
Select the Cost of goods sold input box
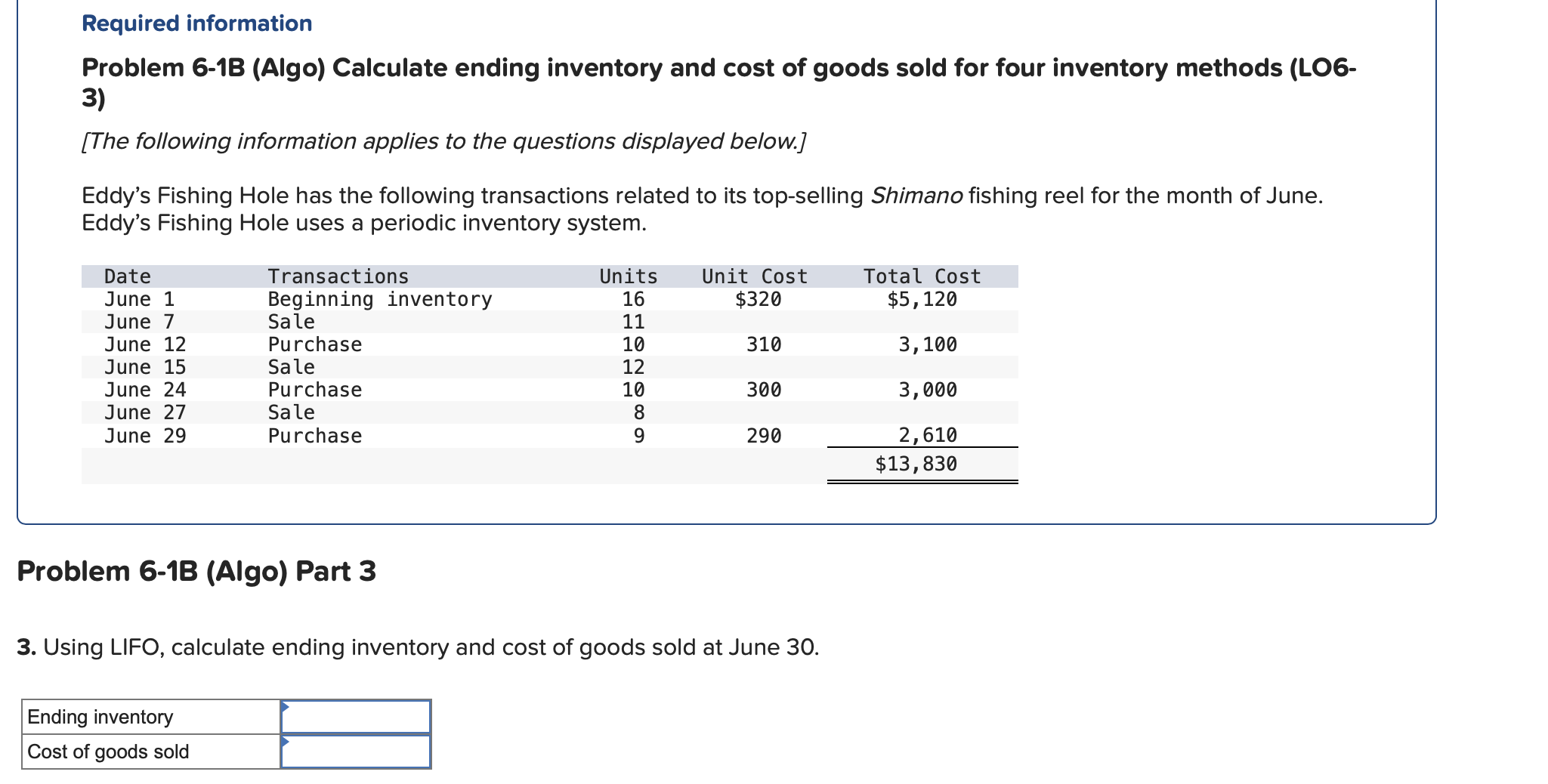pos(355,750)
